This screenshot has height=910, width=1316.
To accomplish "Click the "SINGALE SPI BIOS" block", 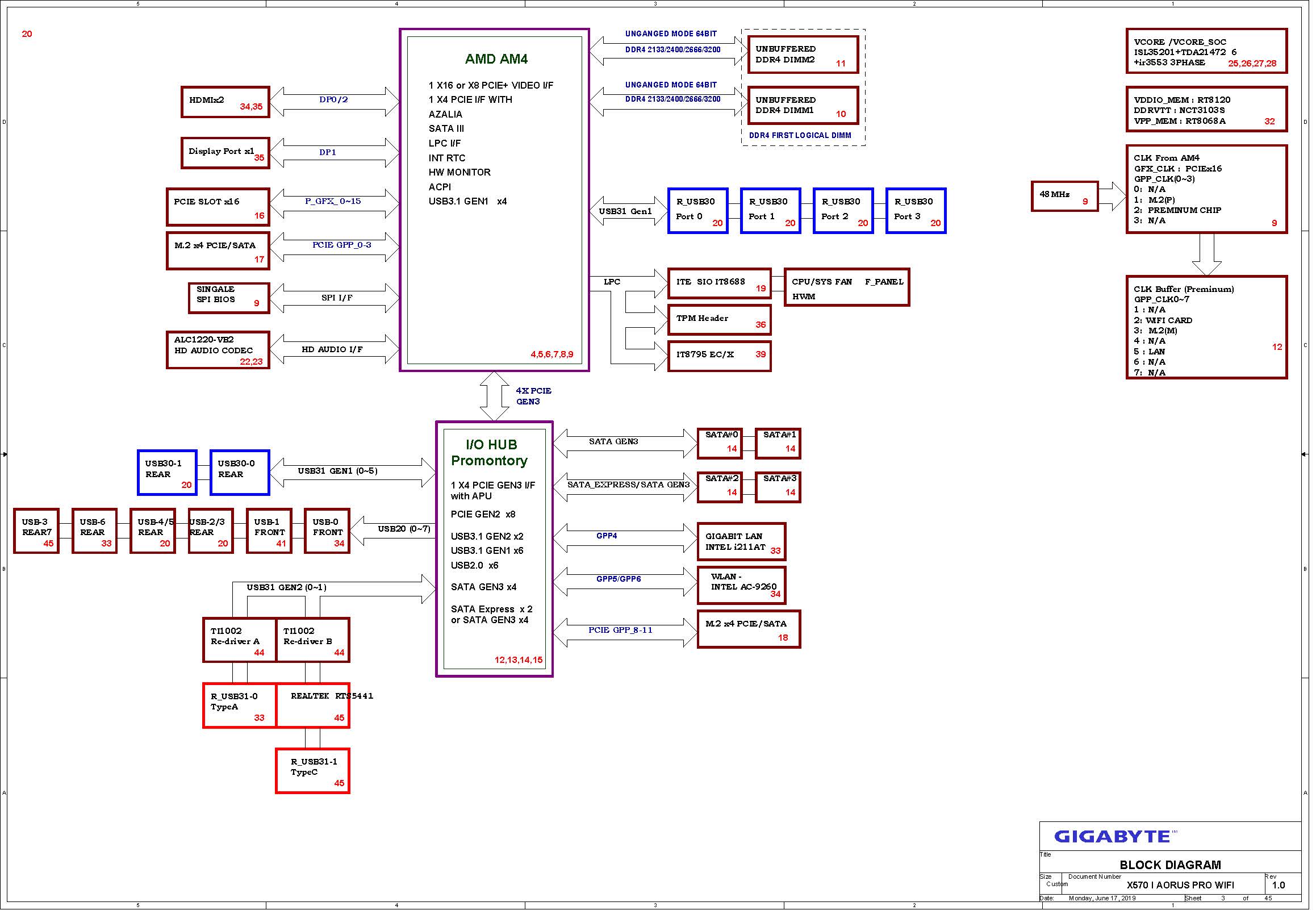I will coord(230,299).
